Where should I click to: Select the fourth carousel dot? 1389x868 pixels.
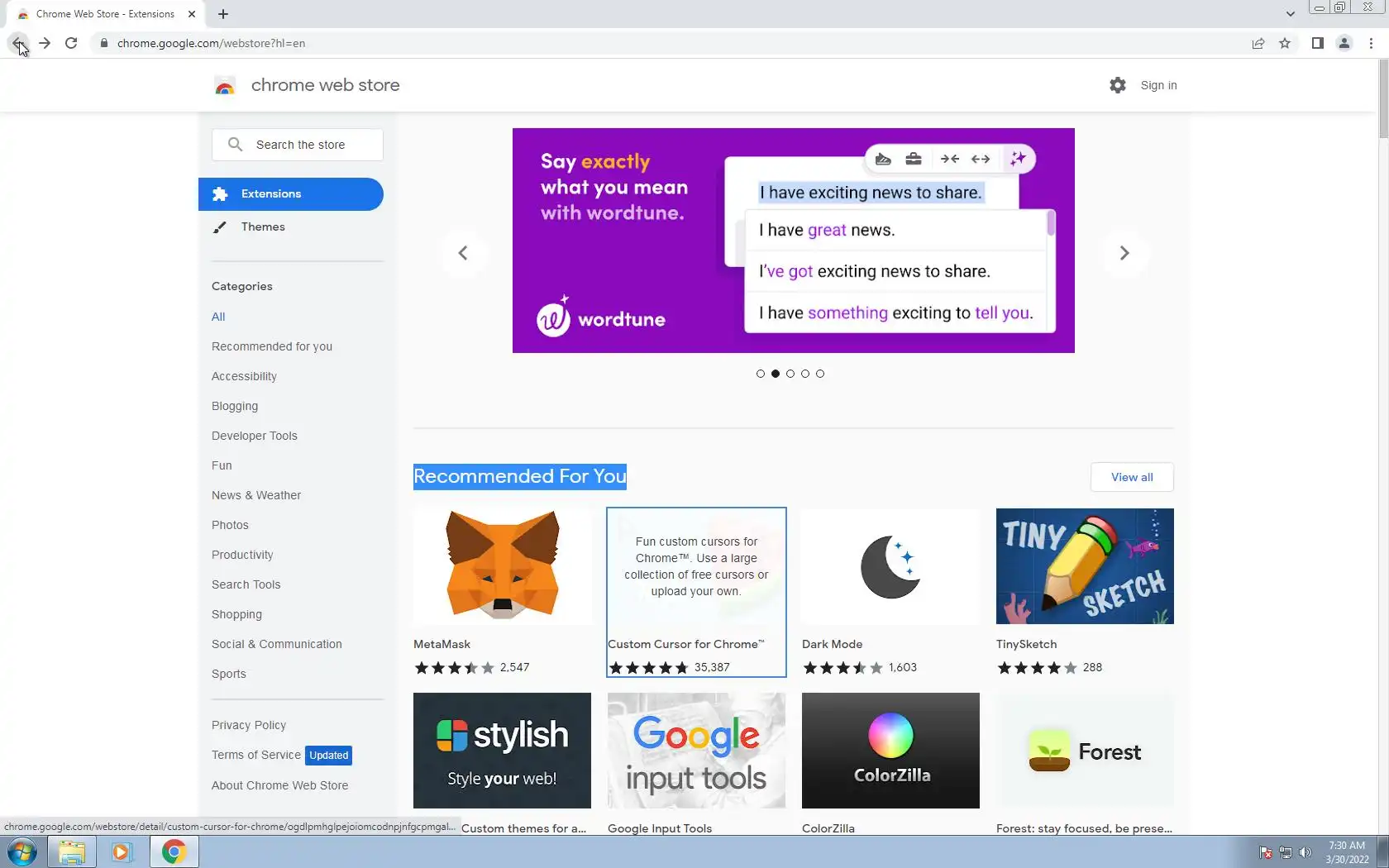coord(805,374)
